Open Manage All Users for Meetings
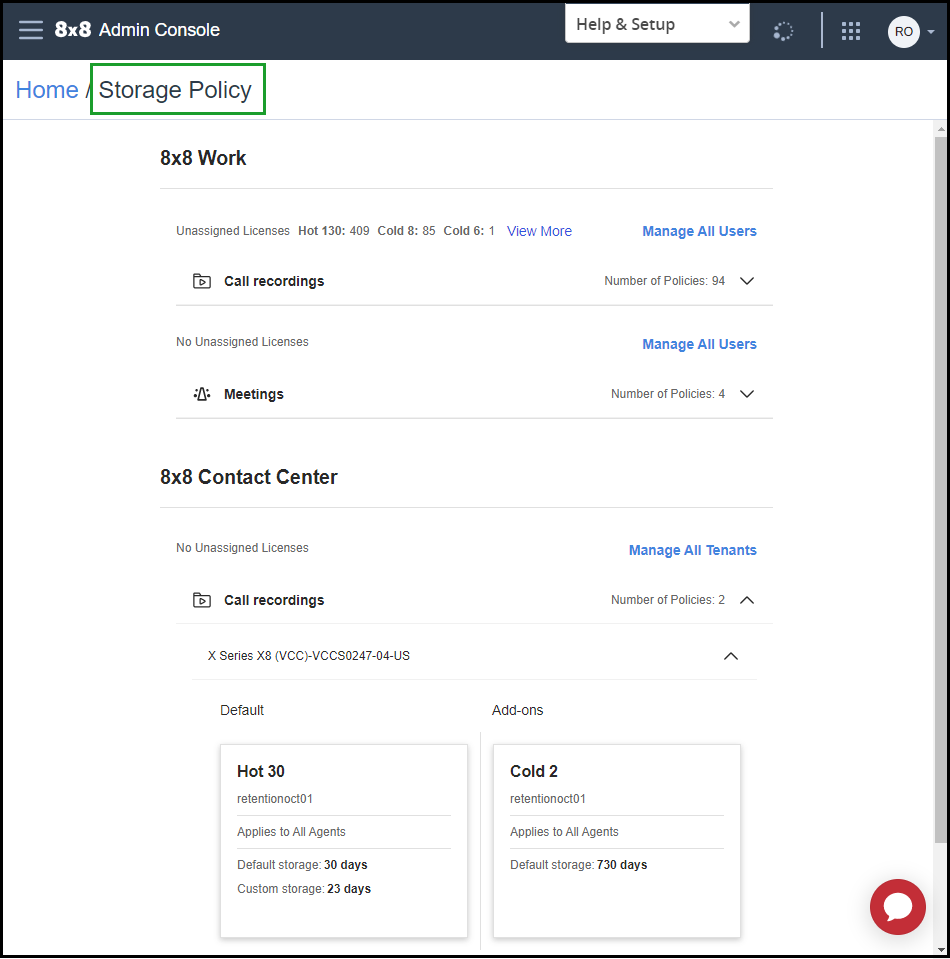The height and width of the screenshot is (959, 950). tap(699, 344)
